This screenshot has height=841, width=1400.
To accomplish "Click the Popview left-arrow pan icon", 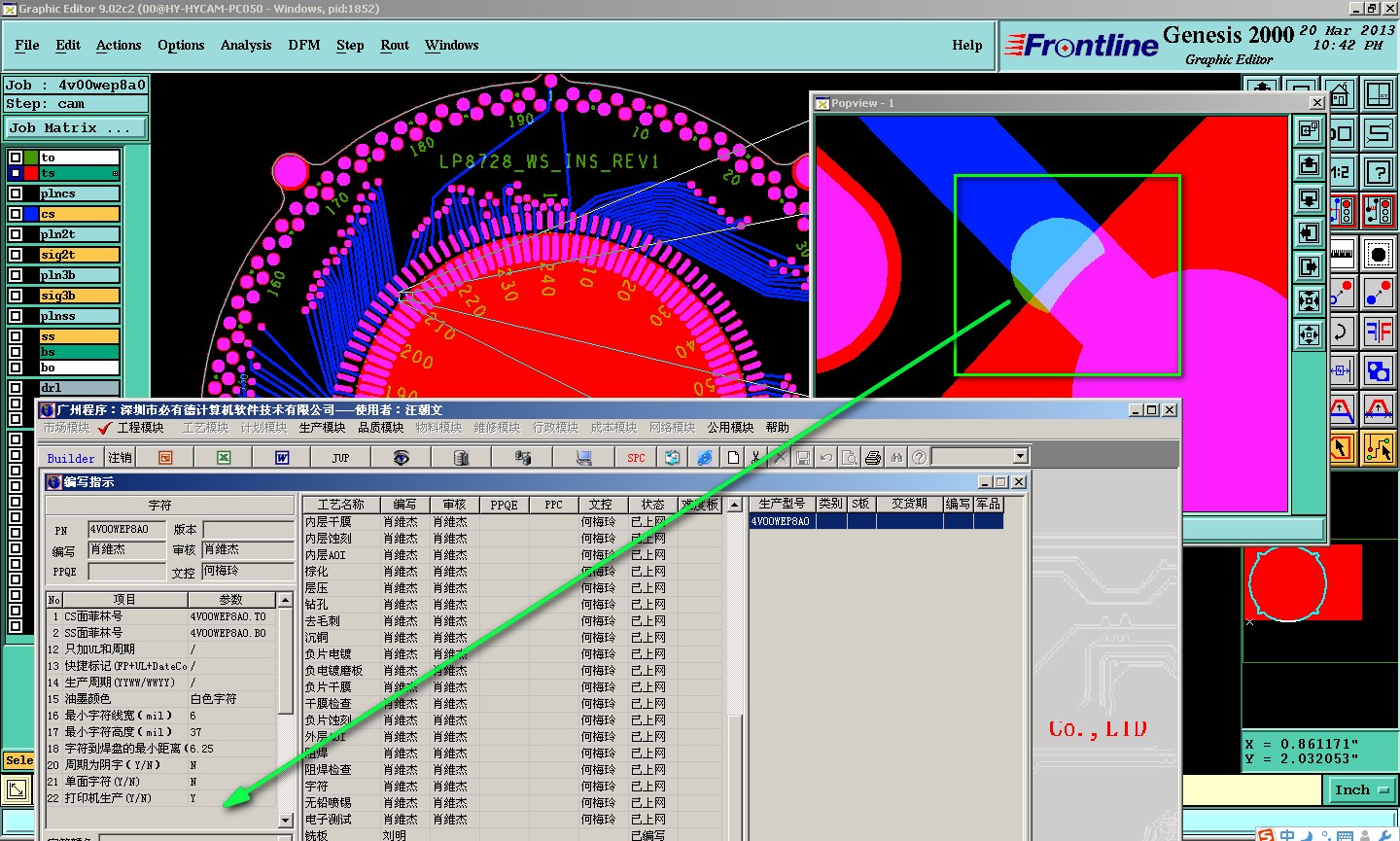I will (x=1309, y=233).
